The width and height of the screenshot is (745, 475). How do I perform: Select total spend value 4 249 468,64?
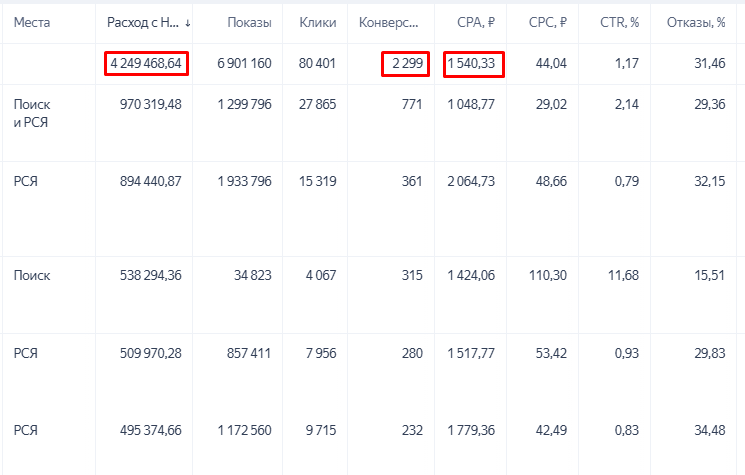pos(146,64)
